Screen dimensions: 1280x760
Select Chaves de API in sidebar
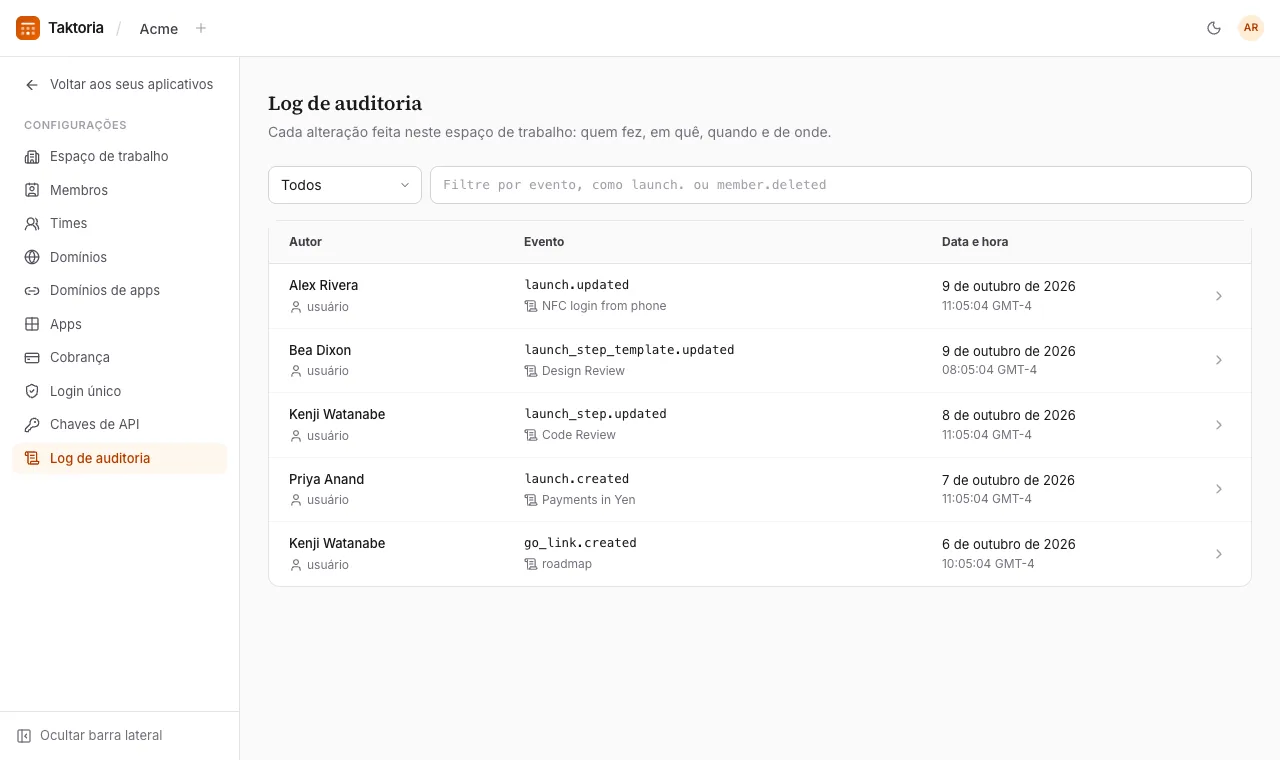coord(120,425)
